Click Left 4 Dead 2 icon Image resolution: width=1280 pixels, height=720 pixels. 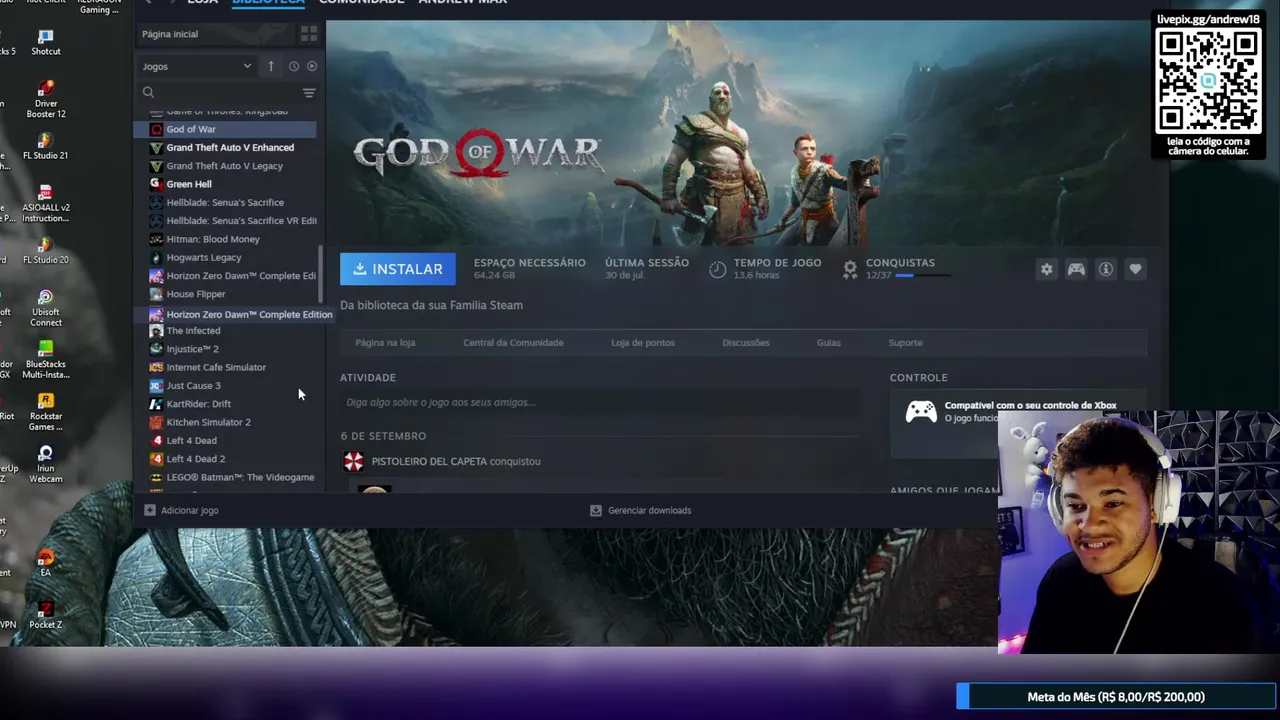tap(156, 459)
